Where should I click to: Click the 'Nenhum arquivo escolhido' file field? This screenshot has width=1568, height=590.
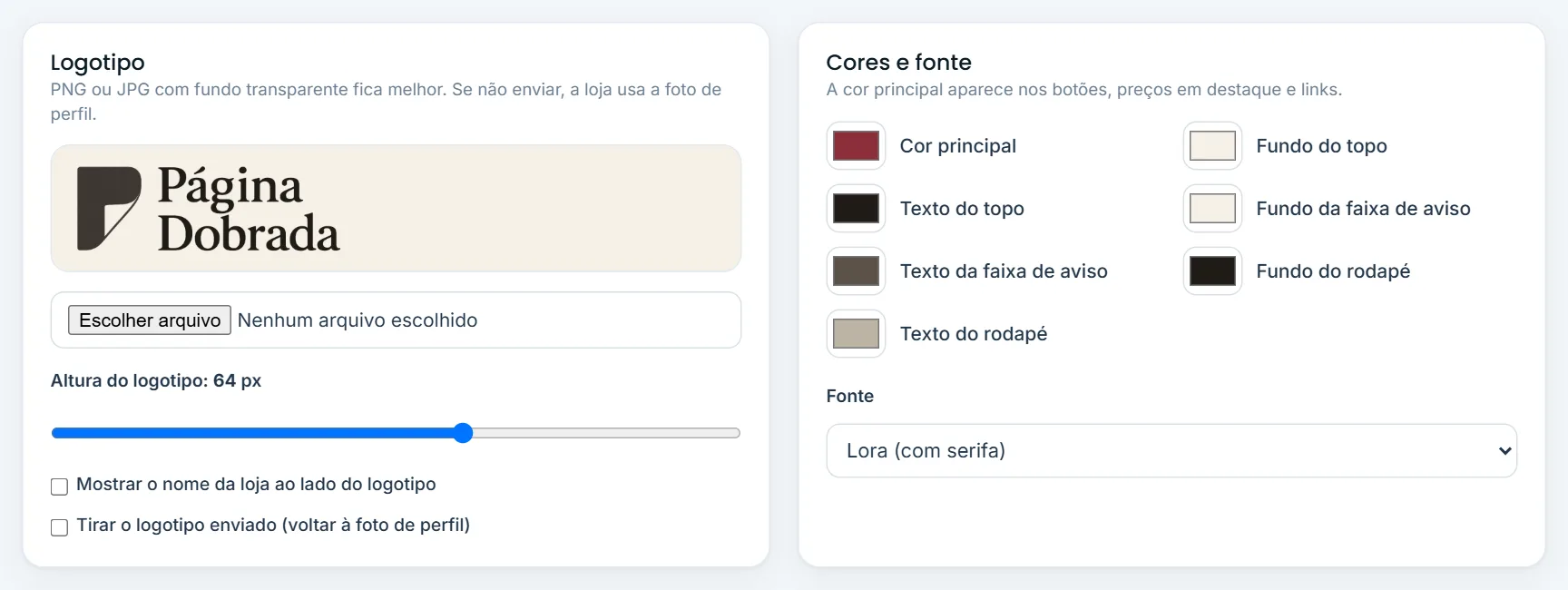point(396,320)
